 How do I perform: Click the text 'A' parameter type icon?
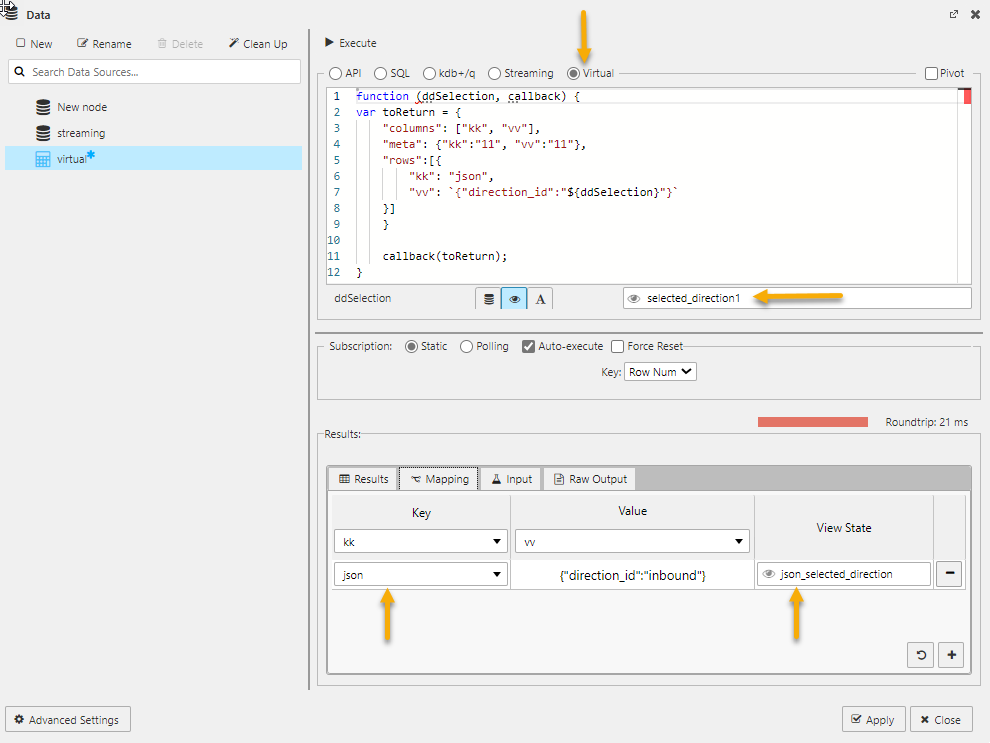point(540,299)
